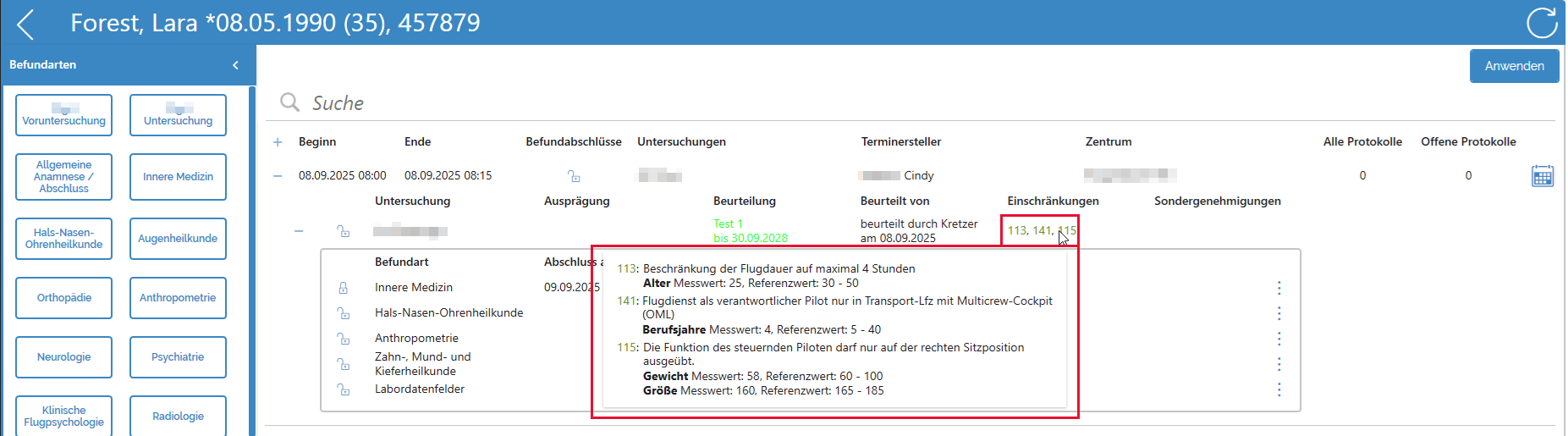Select Innere Medizin in sidebar

(x=178, y=177)
